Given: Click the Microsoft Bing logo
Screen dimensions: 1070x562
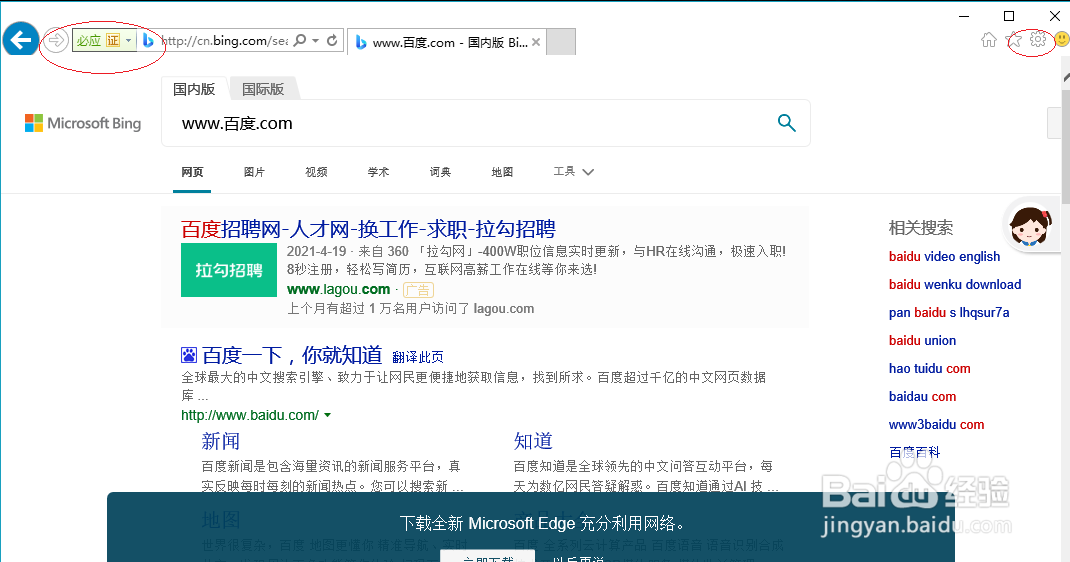Looking at the screenshot, I should tap(83, 123).
